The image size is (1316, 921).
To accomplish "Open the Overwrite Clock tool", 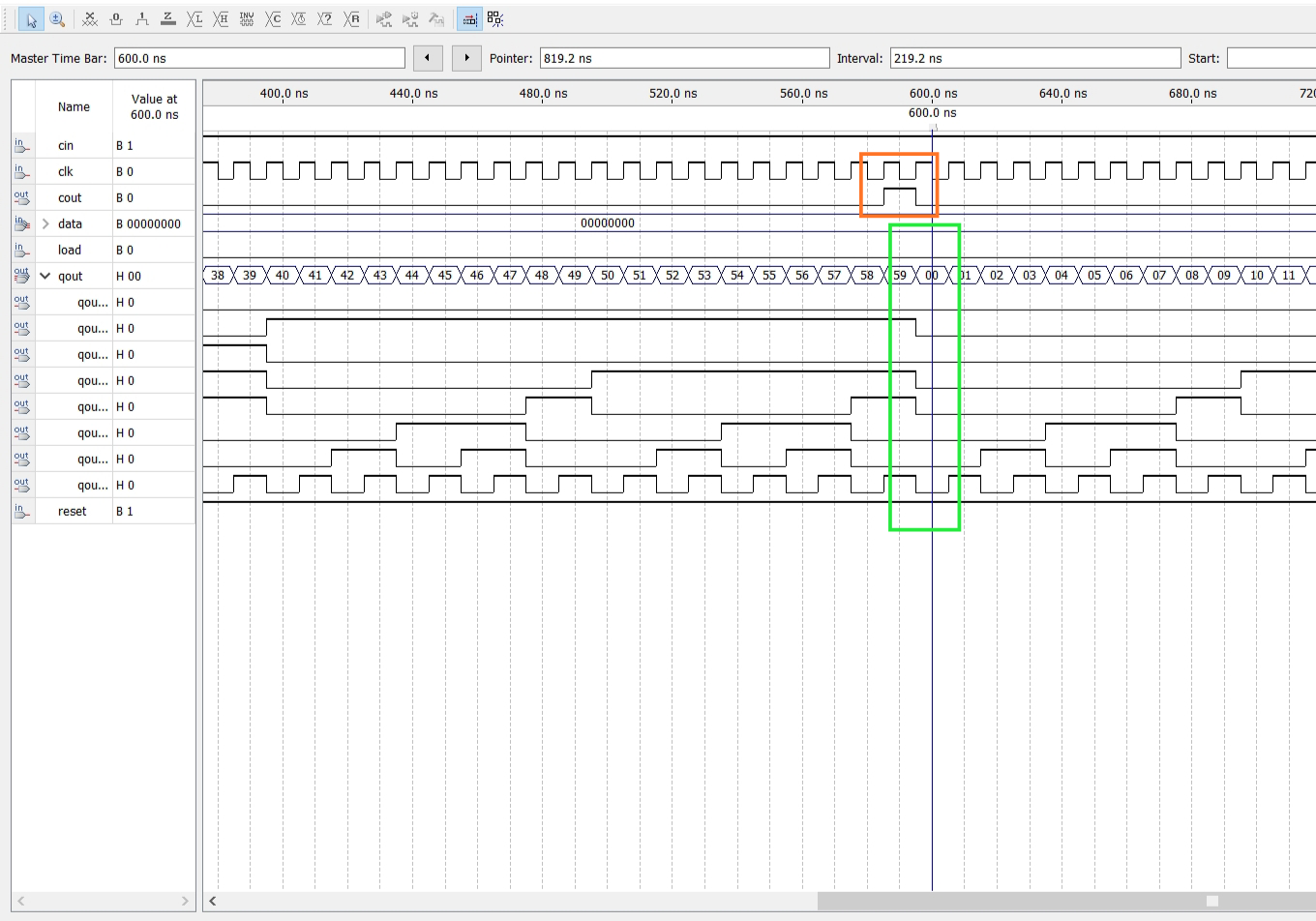I will (x=299, y=19).
